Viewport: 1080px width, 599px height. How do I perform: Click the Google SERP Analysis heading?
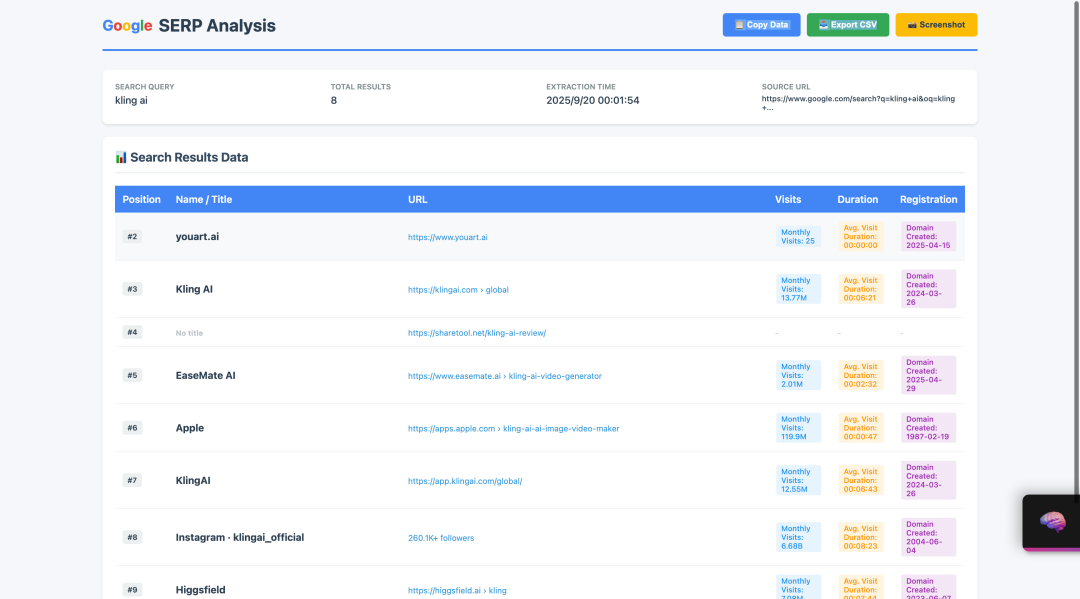(x=189, y=25)
